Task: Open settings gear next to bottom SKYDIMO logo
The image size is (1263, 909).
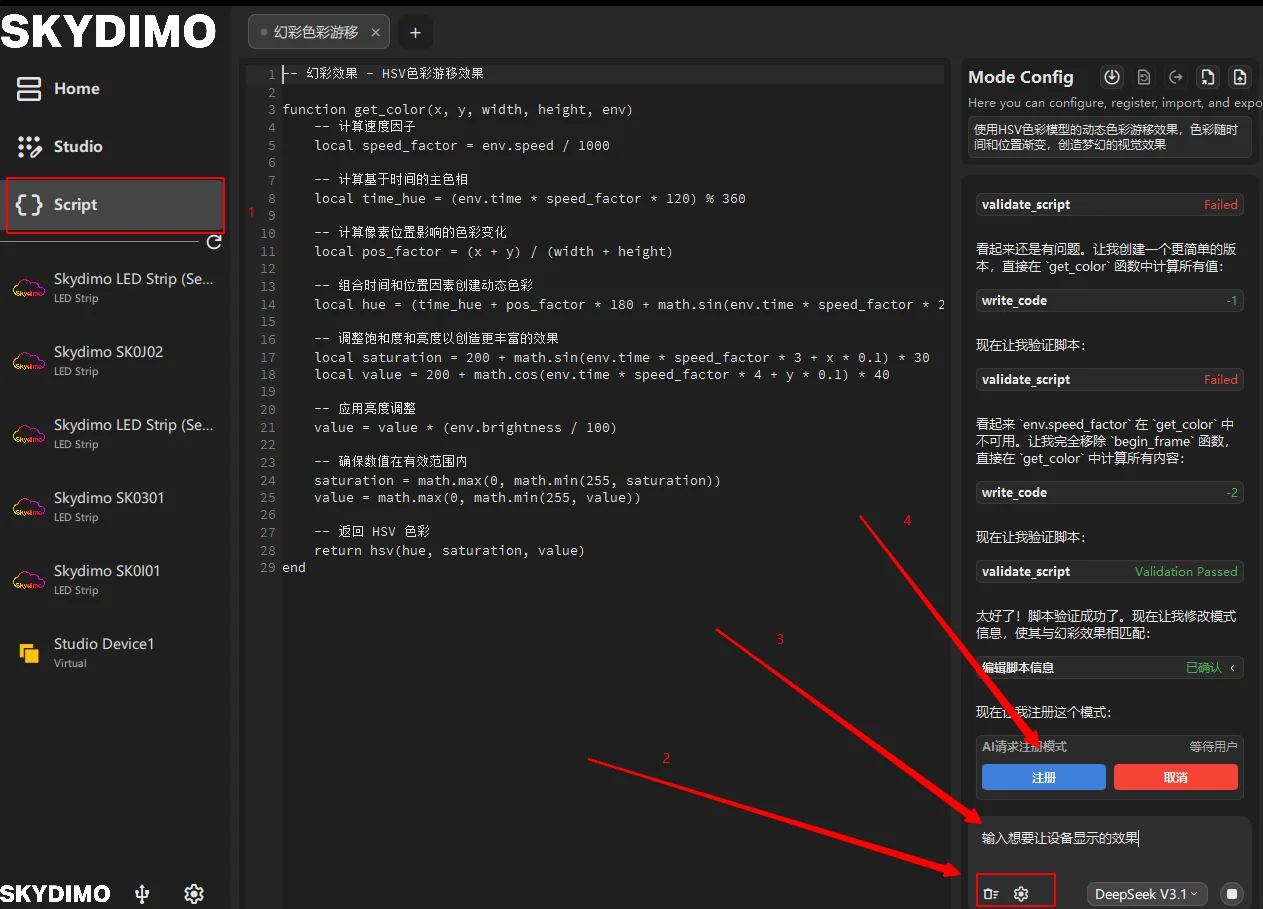Action: tap(194, 894)
